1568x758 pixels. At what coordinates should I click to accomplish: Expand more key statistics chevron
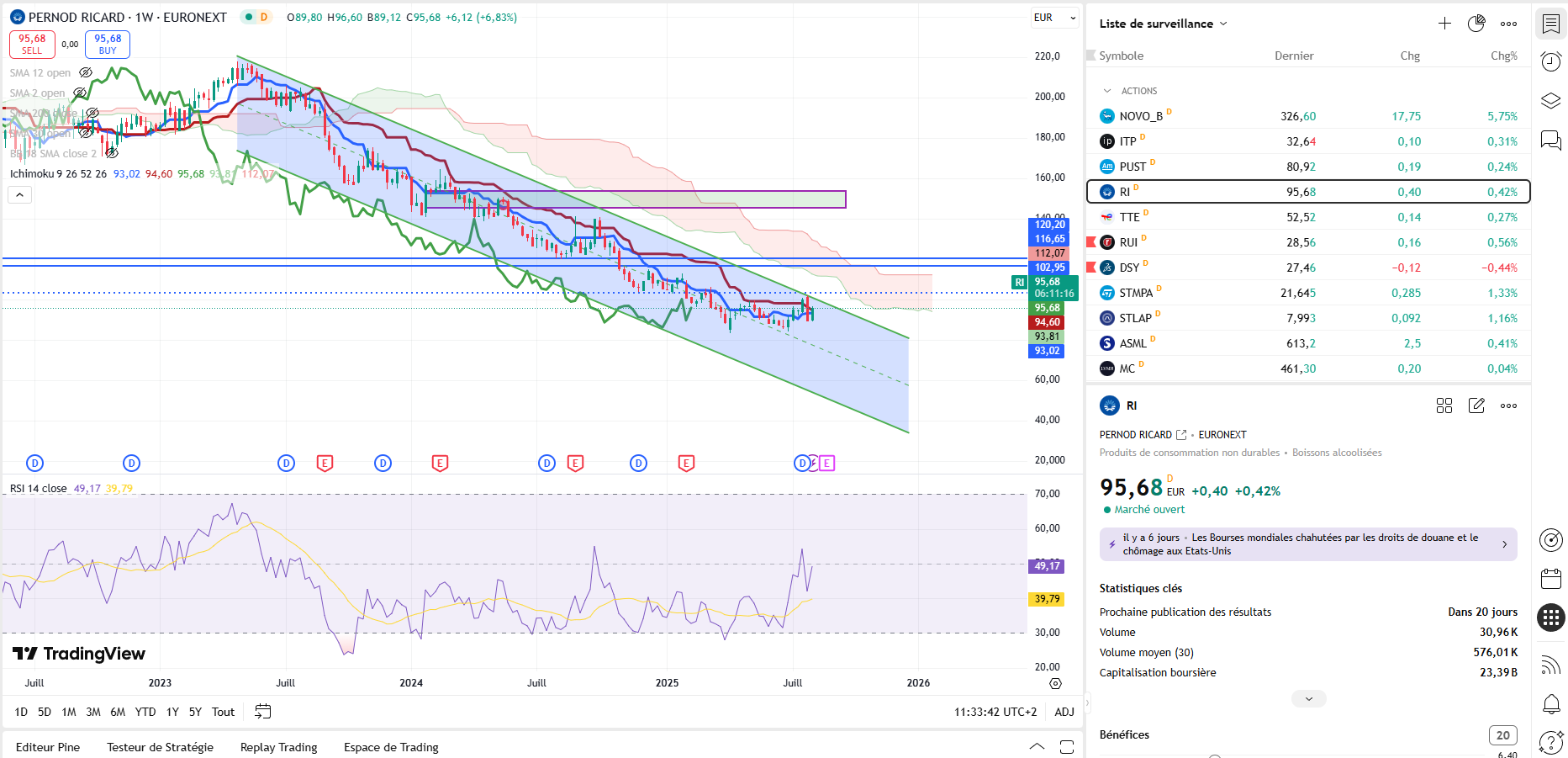1309,699
